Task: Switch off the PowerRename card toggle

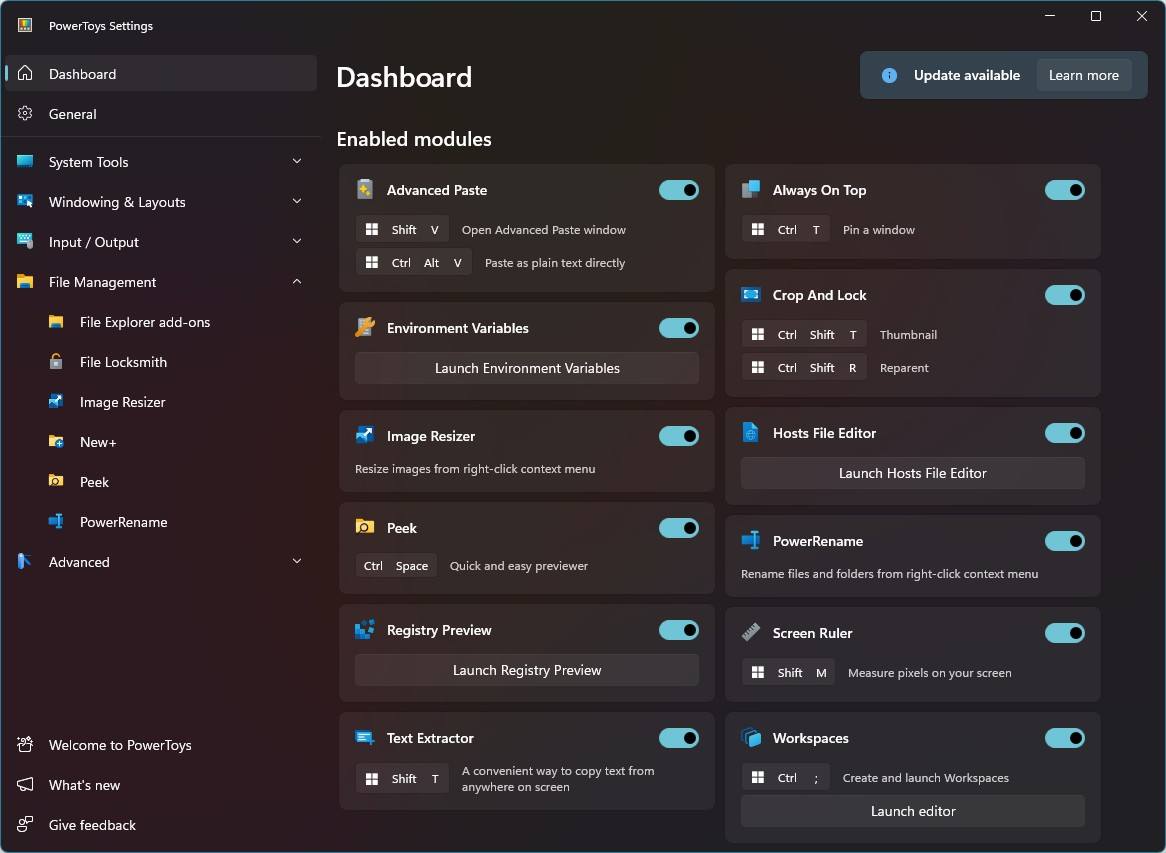Action: [1065, 541]
